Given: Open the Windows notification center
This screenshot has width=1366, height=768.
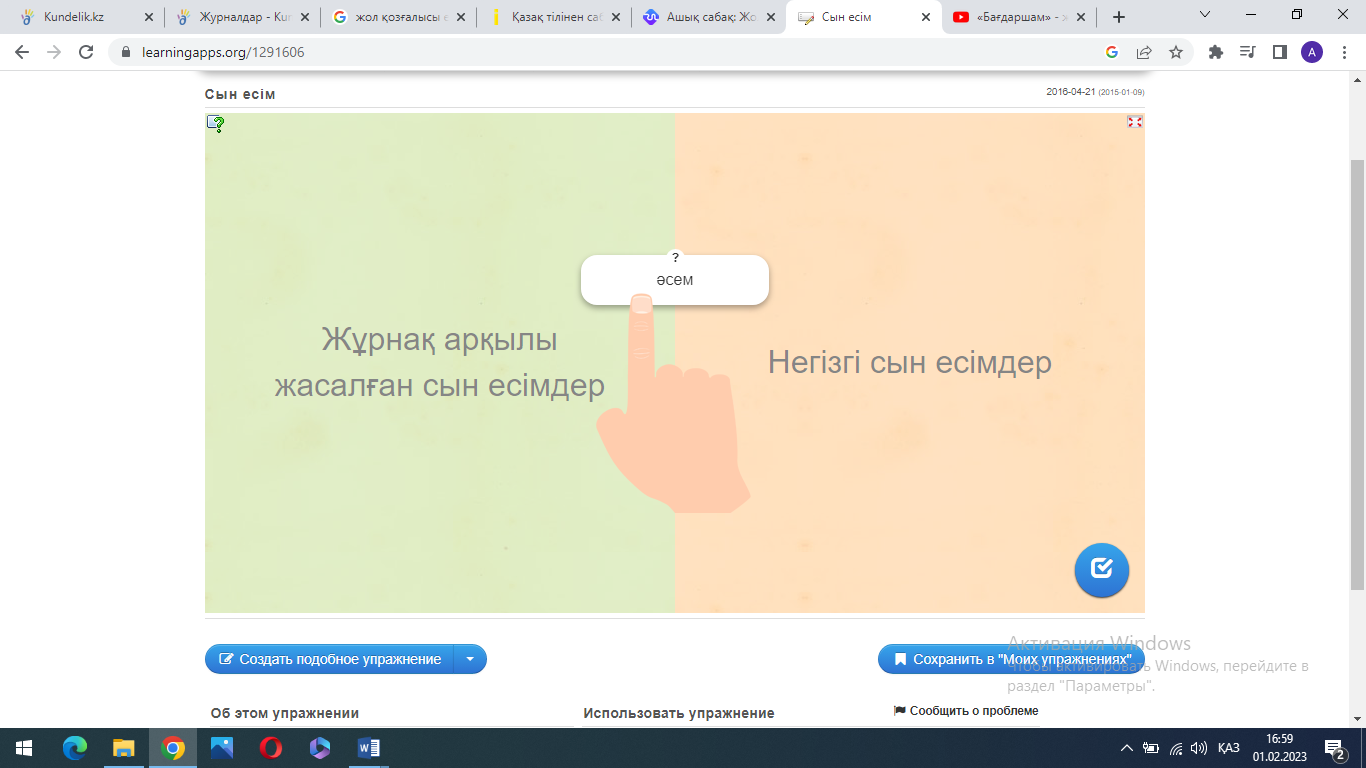Looking at the screenshot, I should point(1335,747).
